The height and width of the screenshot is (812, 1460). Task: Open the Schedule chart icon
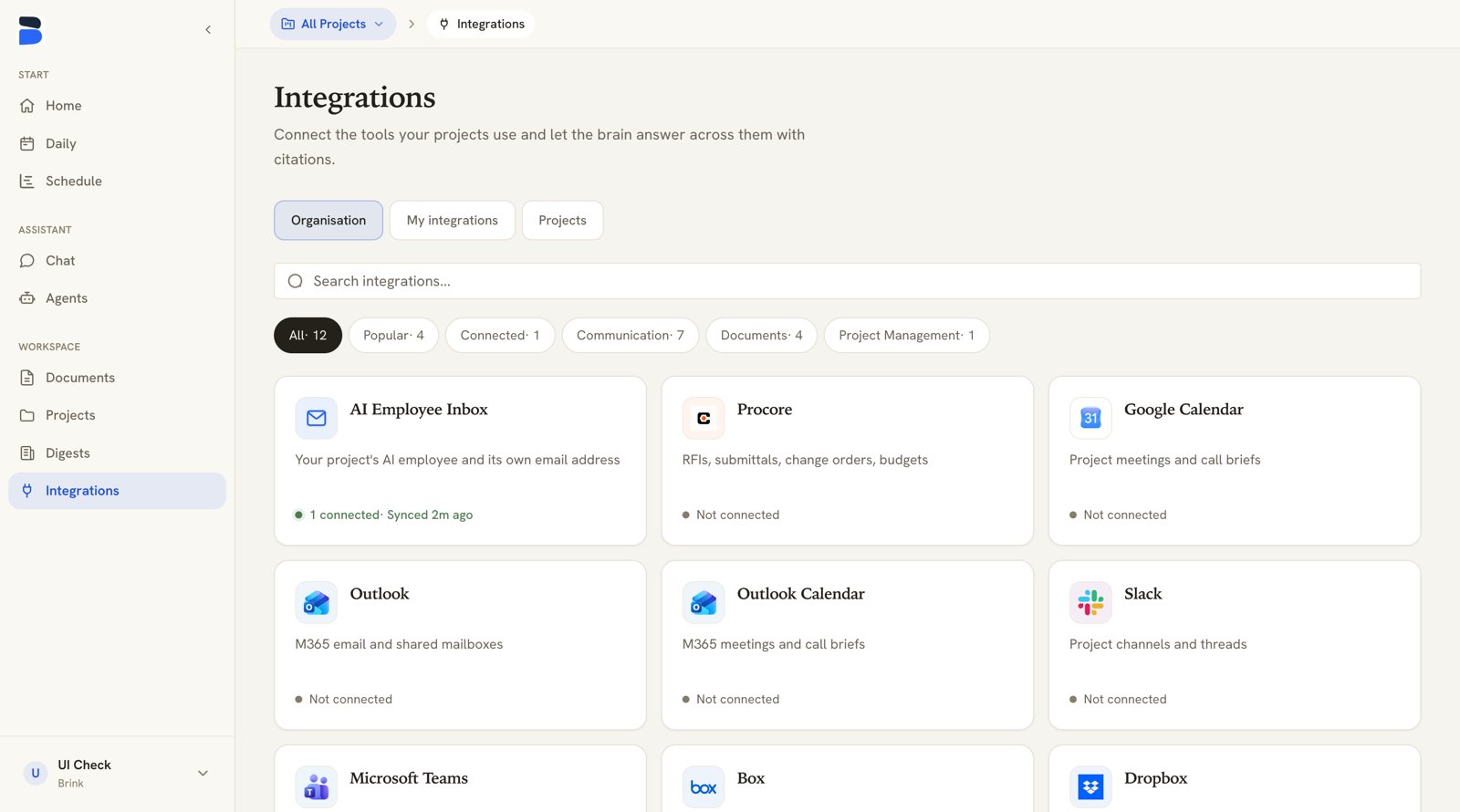point(27,182)
